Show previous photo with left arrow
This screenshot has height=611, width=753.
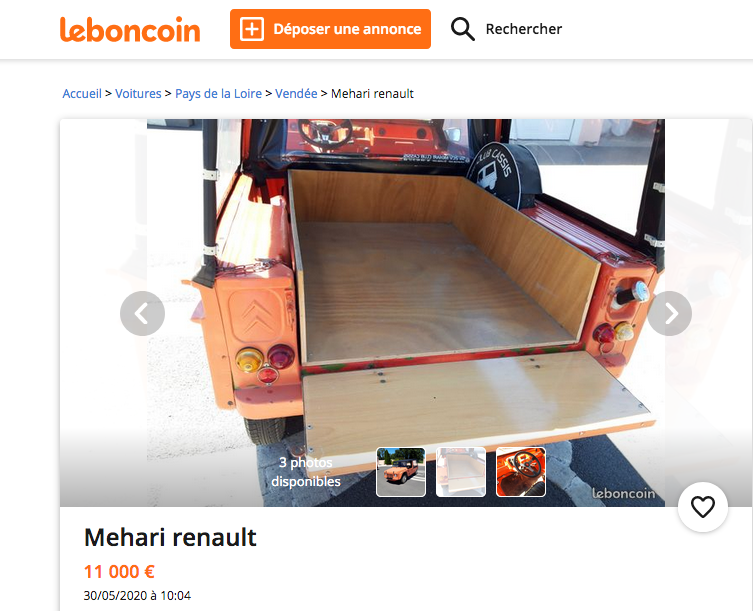tap(142, 313)
